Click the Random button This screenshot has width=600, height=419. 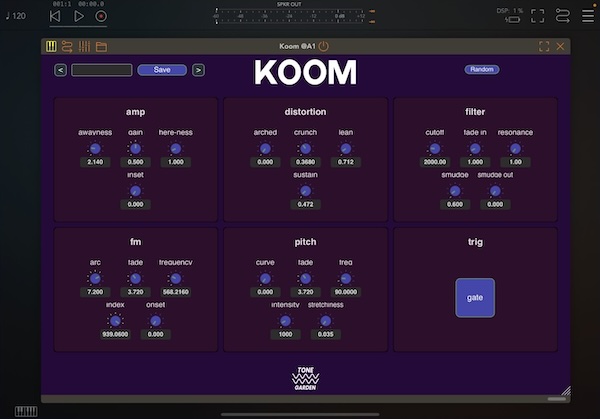point(482,69)
